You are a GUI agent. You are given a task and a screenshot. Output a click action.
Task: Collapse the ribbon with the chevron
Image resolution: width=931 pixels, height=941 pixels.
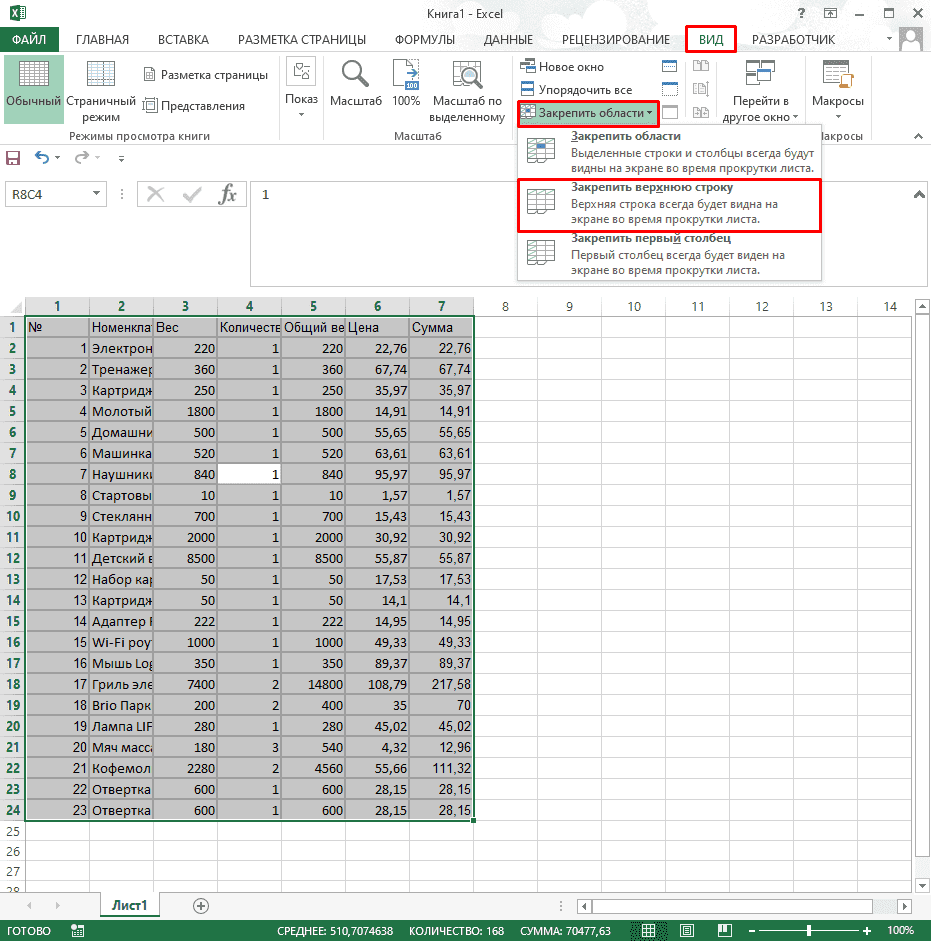[918, 136]
